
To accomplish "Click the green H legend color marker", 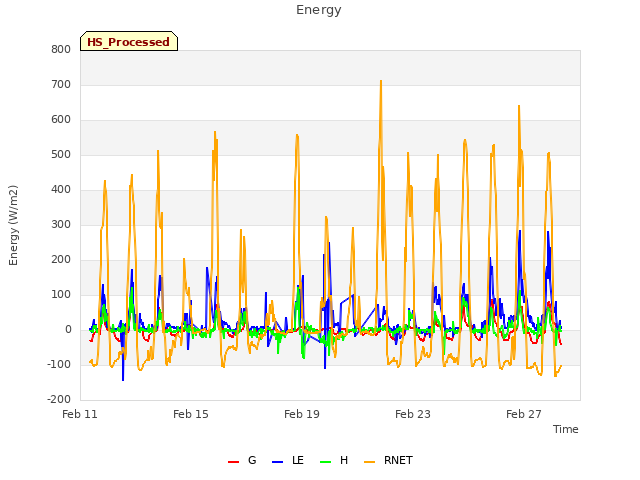I will pos(325,462).
